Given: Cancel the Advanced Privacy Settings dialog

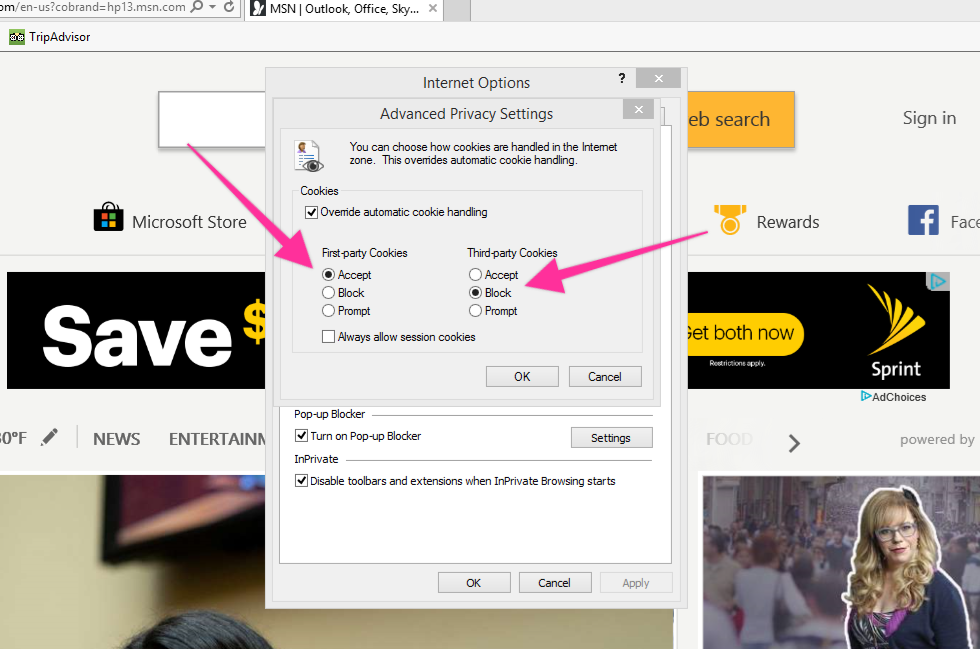Looking at the screenshot, I should 604,376.
